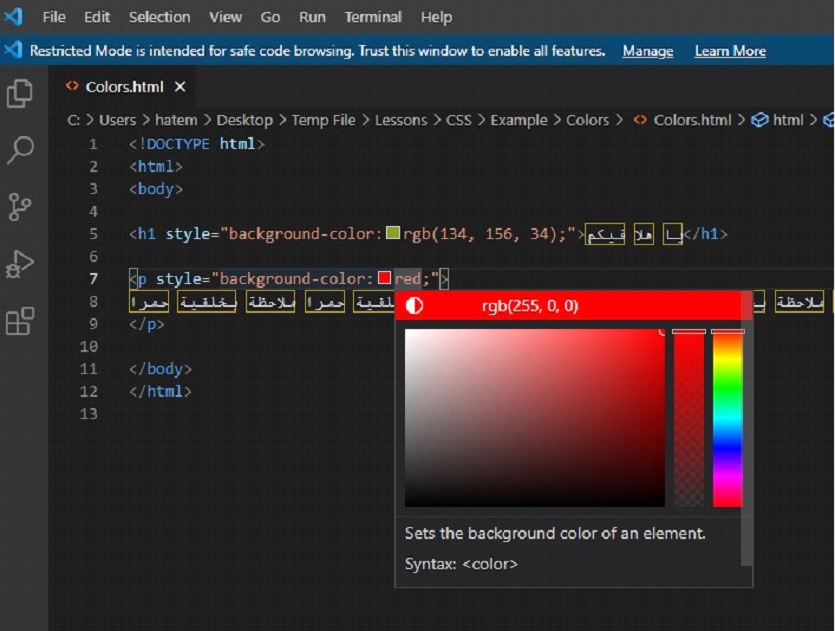Click the closing body tag on line 11
Screen dimensions: 835x631
click(x=160, y=368)
